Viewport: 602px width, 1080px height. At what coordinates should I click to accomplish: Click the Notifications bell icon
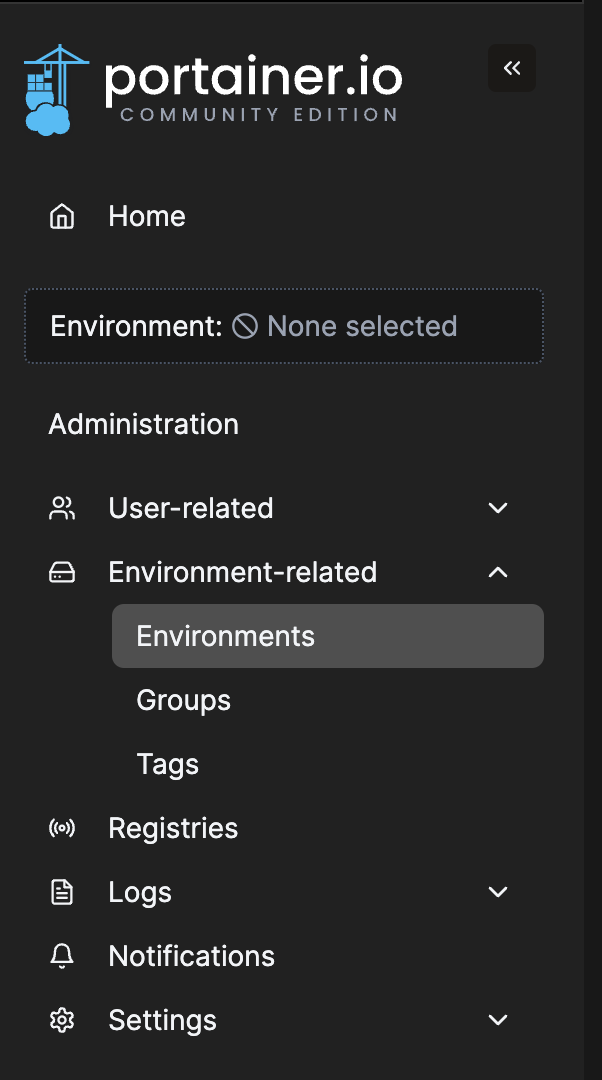[x=62, y=956]
